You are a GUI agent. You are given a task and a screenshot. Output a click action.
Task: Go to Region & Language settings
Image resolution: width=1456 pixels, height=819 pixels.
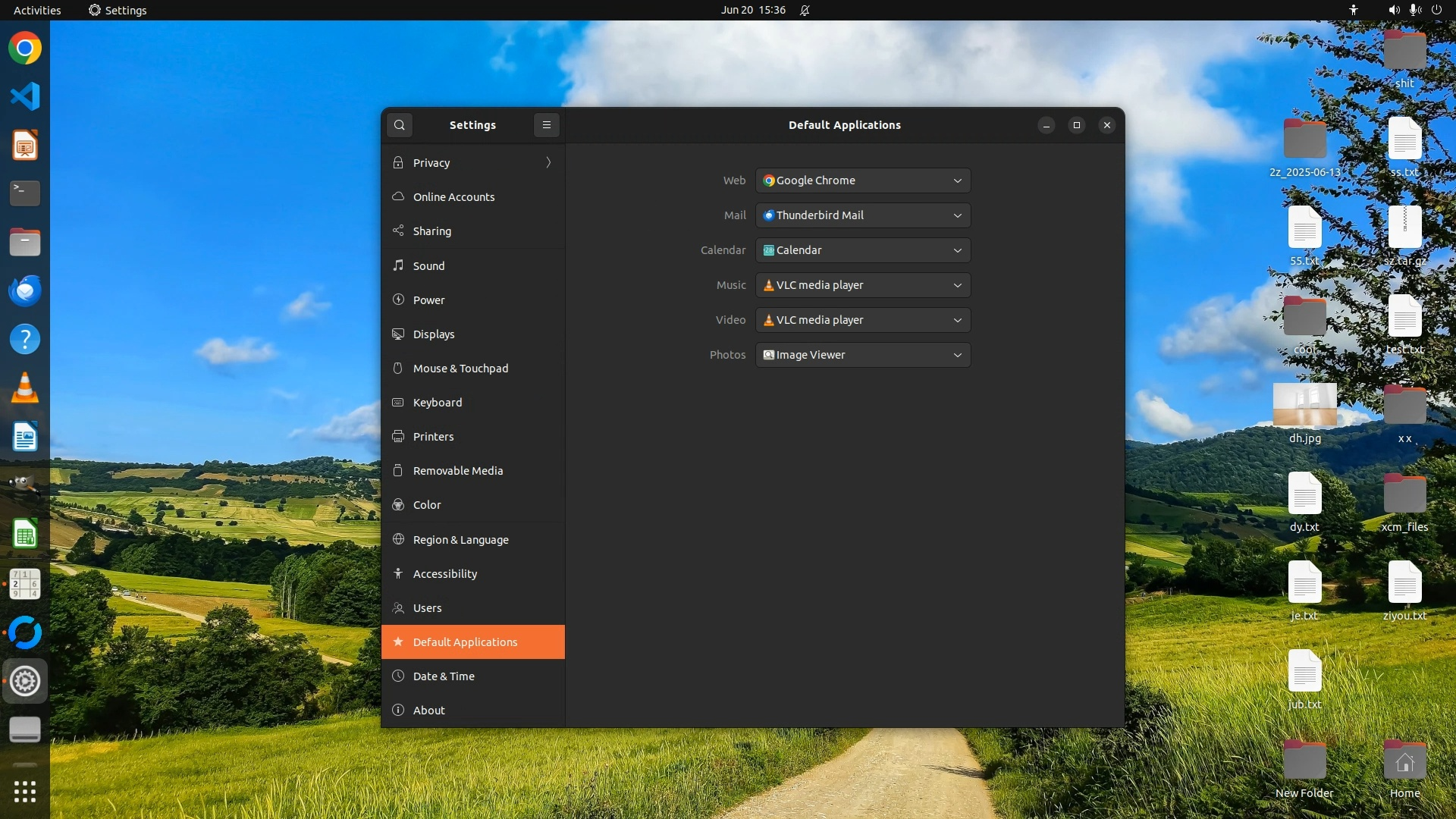(460, 540)
